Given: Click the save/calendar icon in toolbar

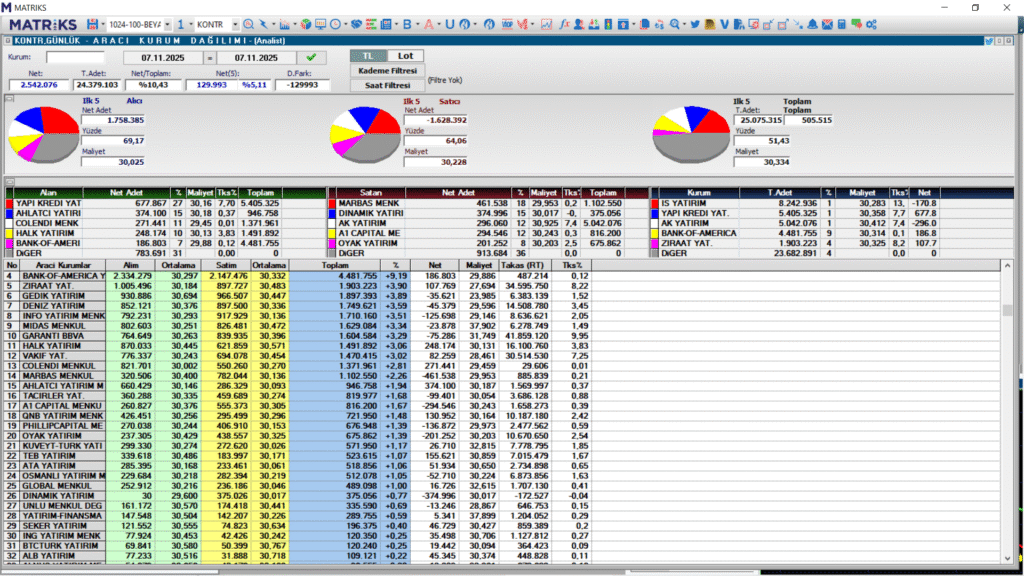Looking at the screenshot, I should point(92,24).
